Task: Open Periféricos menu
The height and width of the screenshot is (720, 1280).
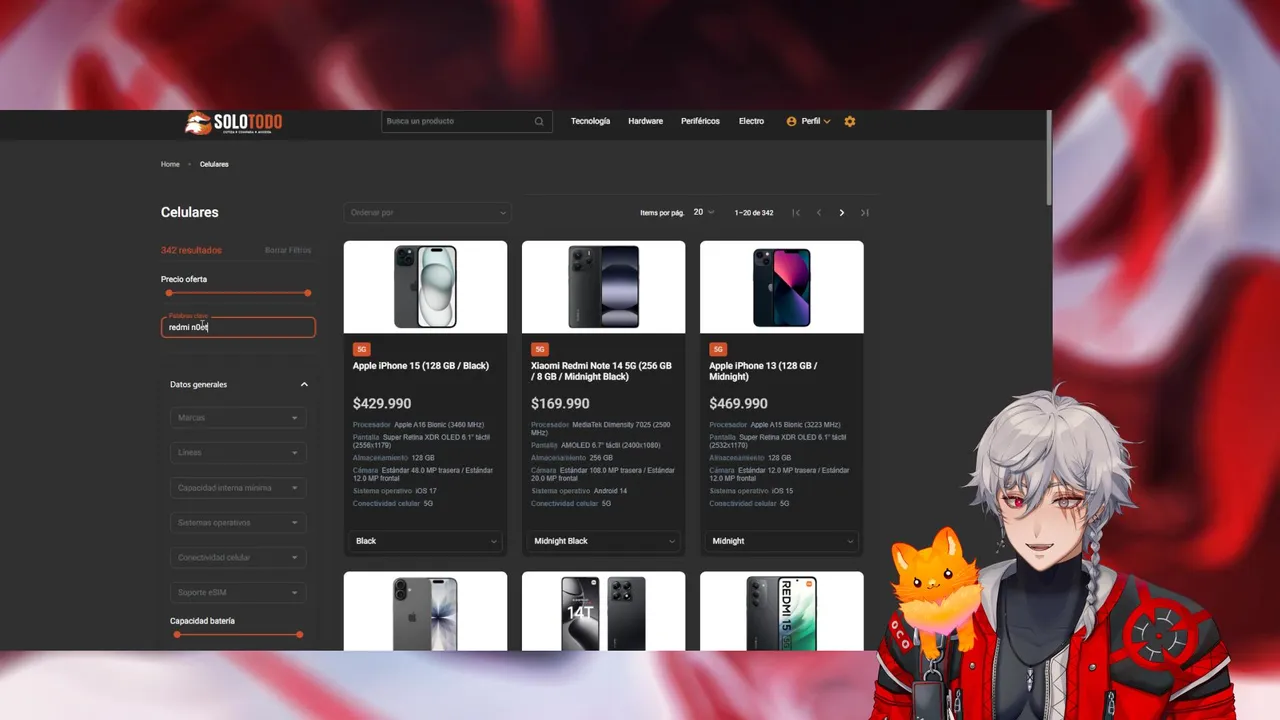Action: coord(700,121)
